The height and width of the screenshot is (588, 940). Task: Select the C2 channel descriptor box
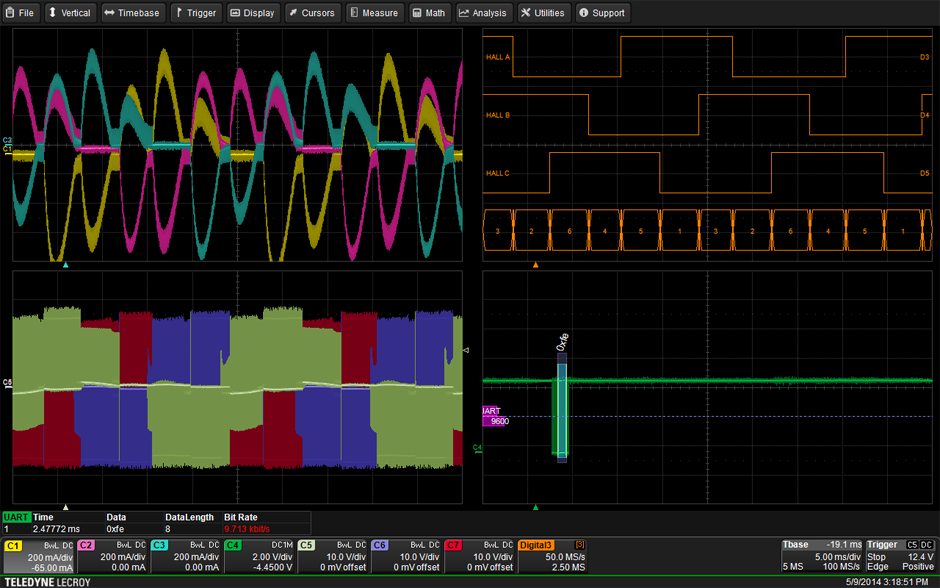click(112, 556)
